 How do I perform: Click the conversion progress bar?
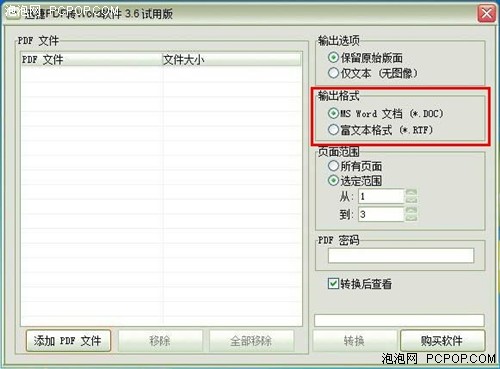click(x=399, y=320)
